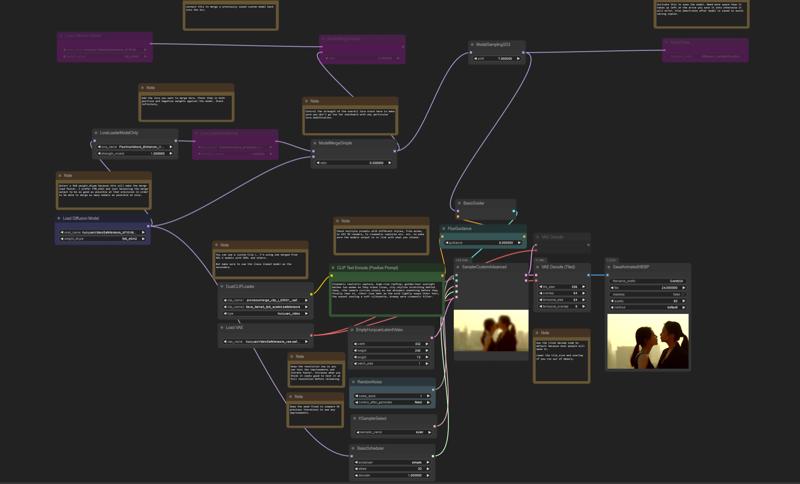
Task: Click the yellow CLIP output dot on DualCLIPLoader
Action: [312, 294]
